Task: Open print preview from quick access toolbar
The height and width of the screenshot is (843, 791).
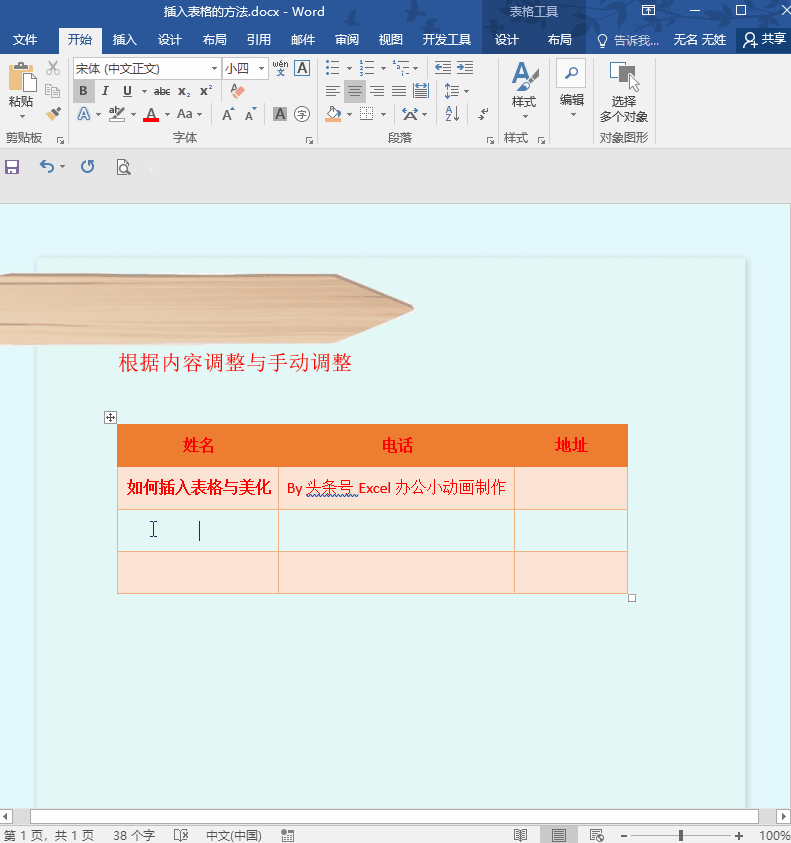Action: tap(124, 167)
